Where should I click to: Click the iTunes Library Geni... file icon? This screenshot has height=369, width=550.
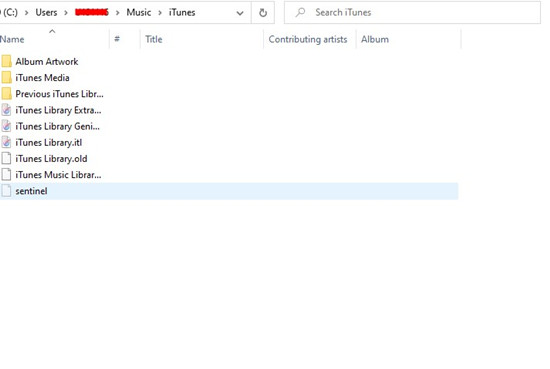click(6, 126)
